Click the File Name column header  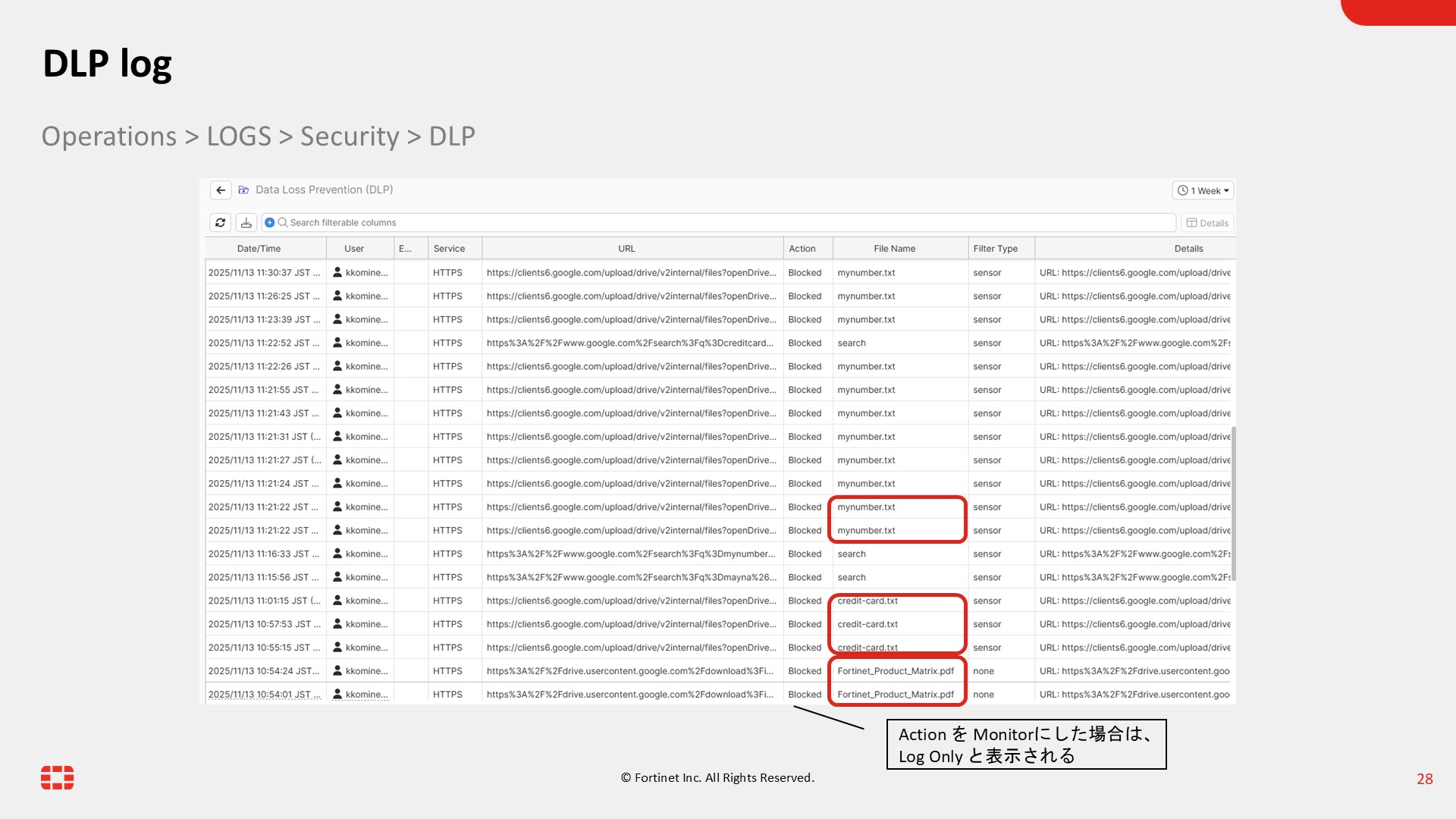[894, 249]
